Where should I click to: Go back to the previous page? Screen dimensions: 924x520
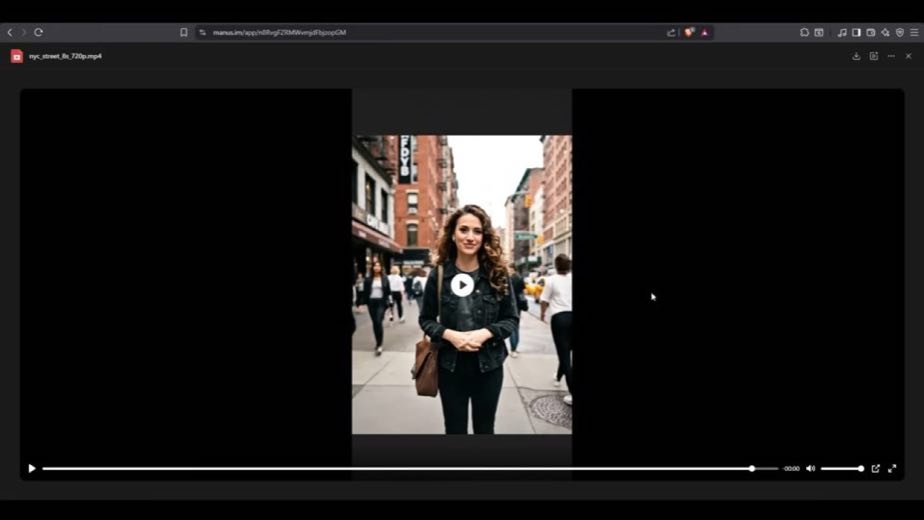[x=9, y=32]
